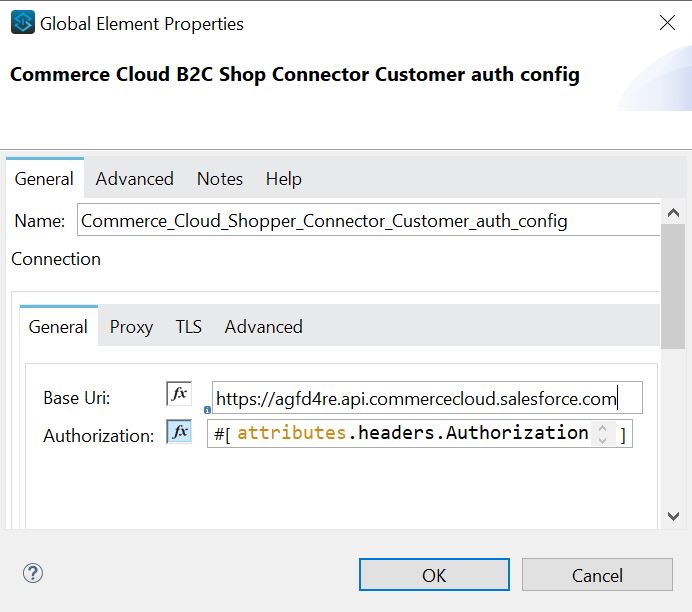Click the question mark help icon
692x612 pixels.
click(x=33, y=573)
